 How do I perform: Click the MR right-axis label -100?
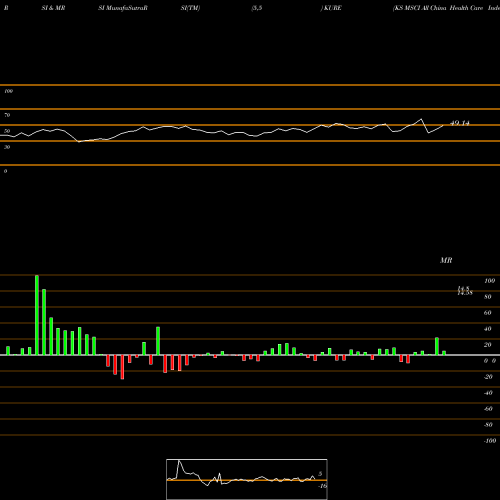click(x=490, y=441)
